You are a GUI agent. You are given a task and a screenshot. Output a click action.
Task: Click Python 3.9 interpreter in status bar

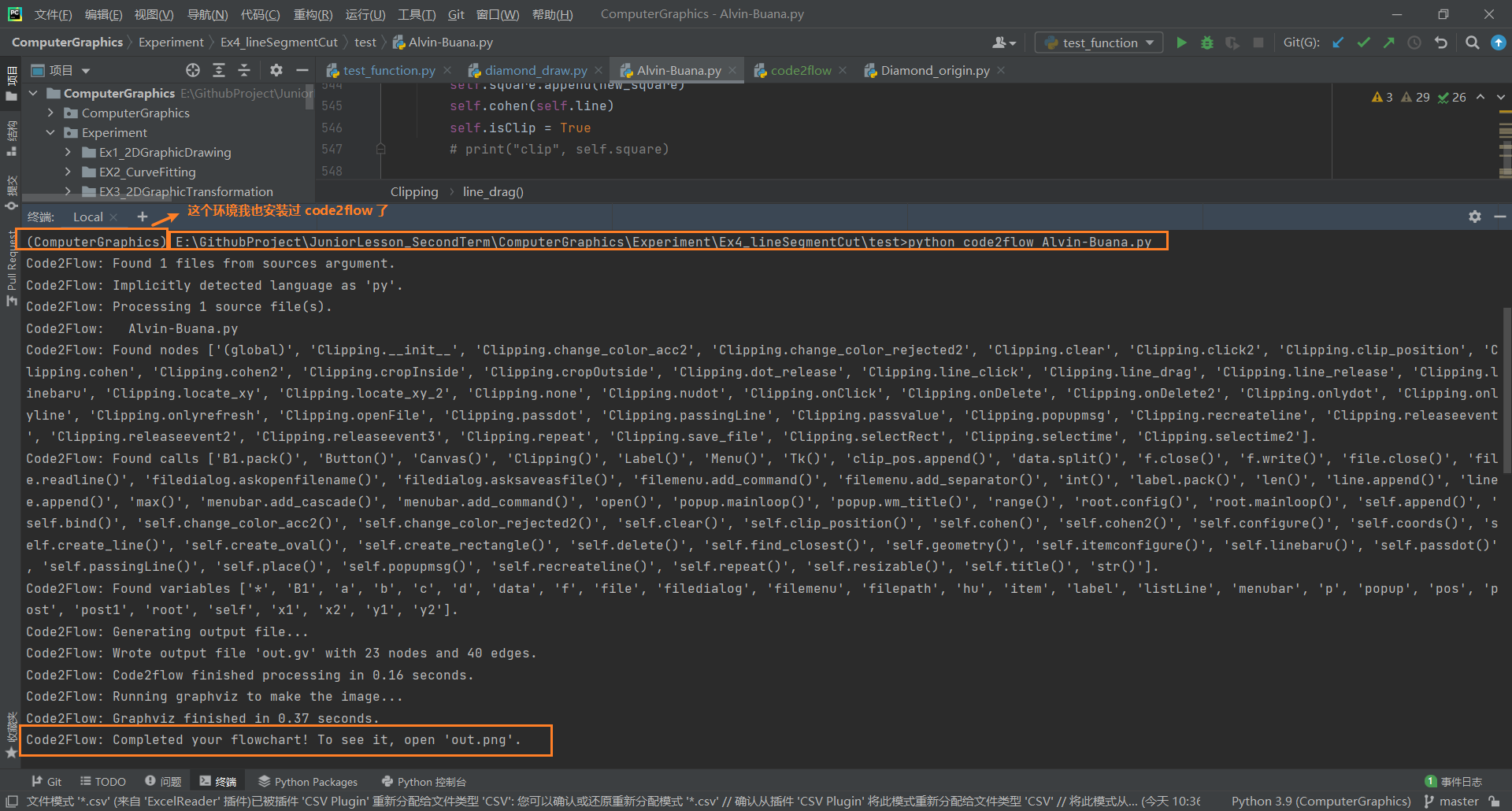[1321, 801]
